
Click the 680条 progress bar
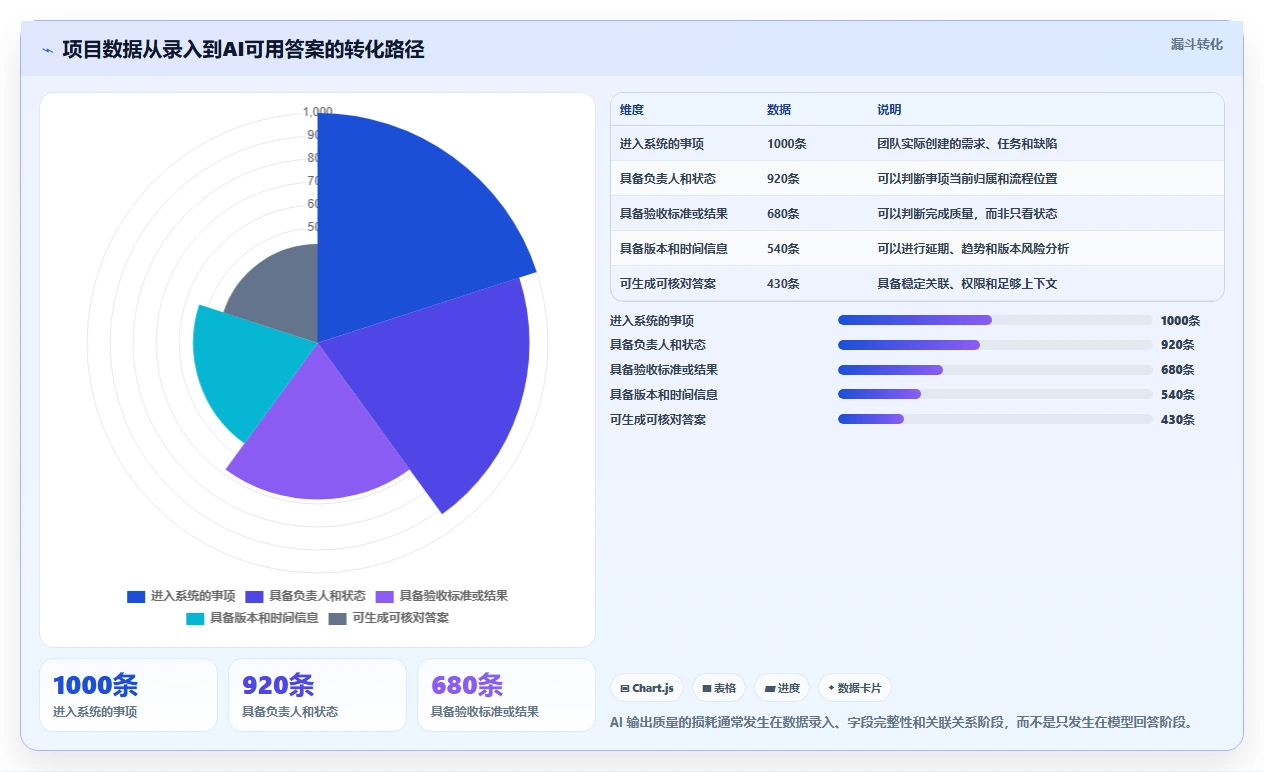pyautogui.click(x=995, y=370)
